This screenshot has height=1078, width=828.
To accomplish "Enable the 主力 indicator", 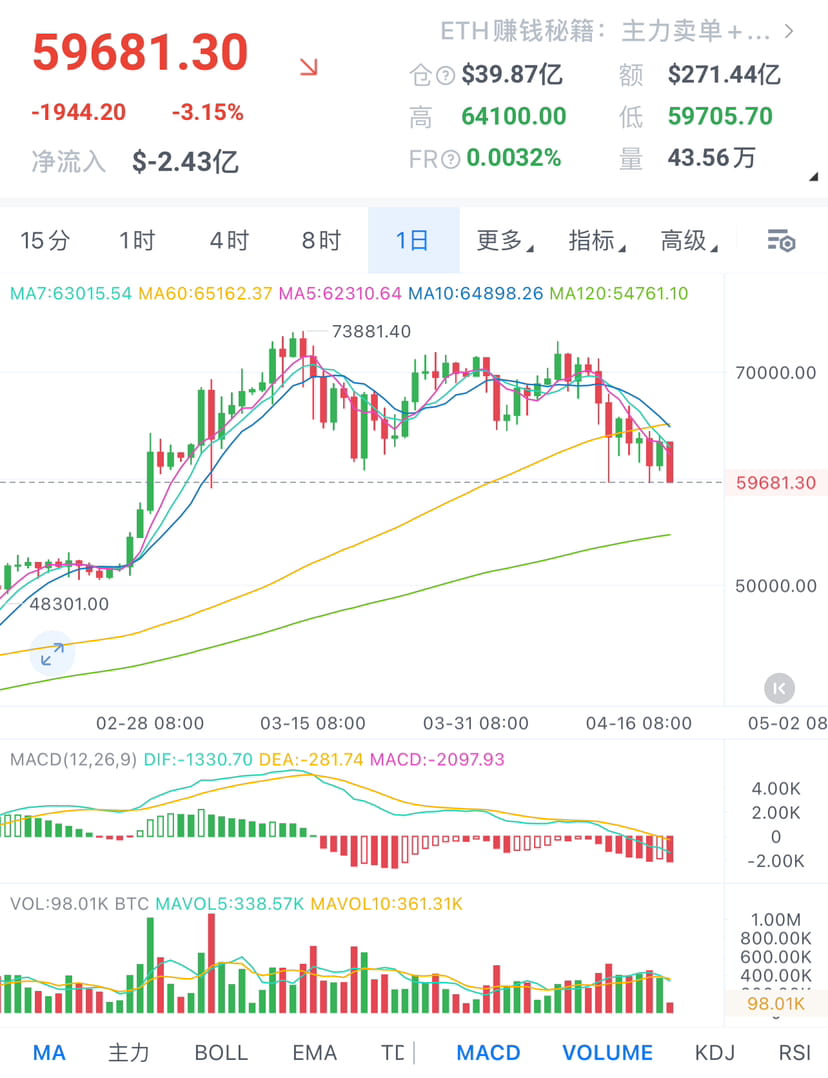I will tap(129, 1052).
